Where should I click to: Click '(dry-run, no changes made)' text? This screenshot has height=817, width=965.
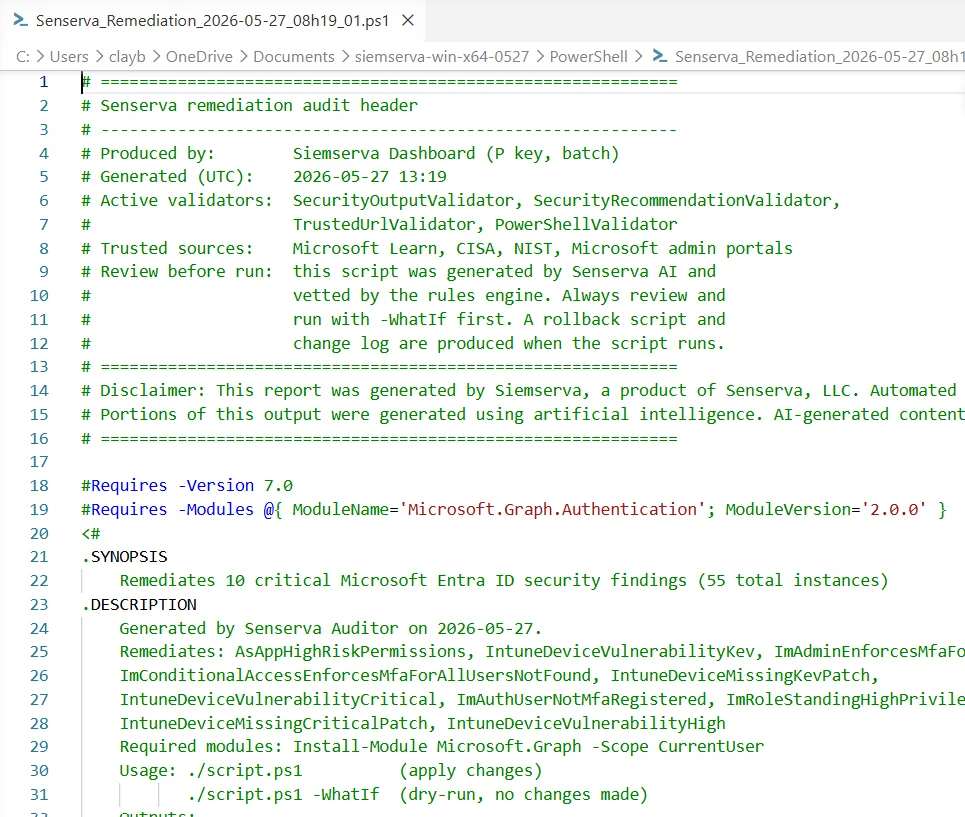point(524,794)
